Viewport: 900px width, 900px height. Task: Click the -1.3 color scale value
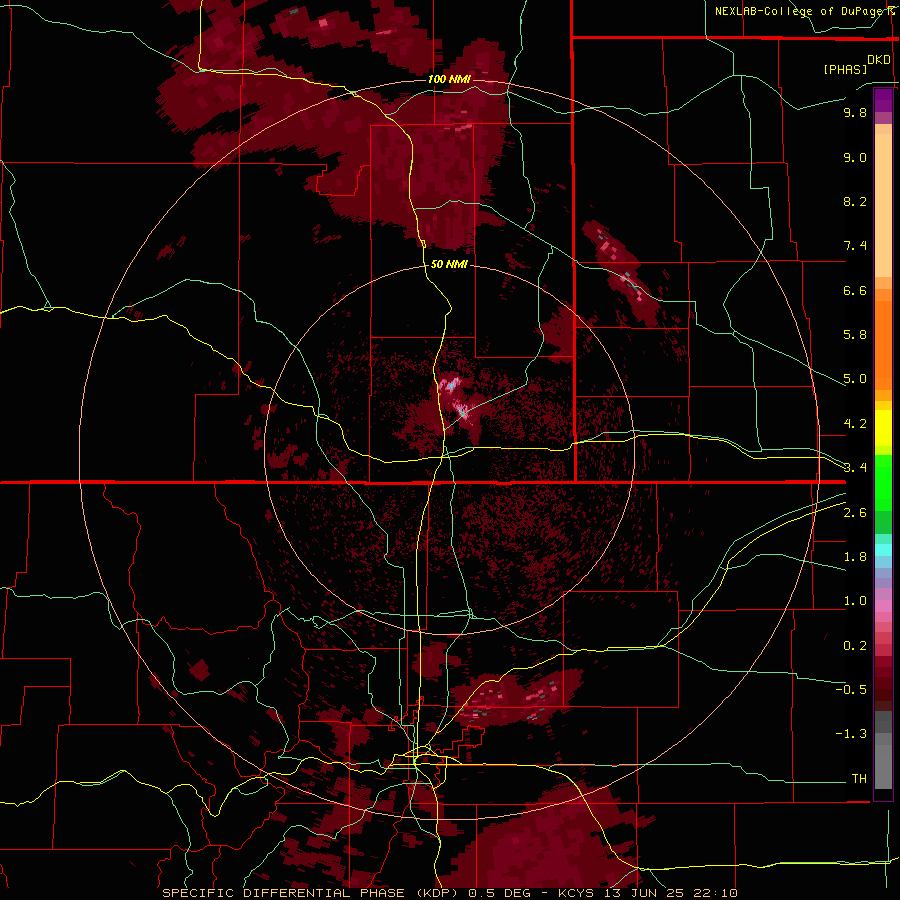point(851,734)
